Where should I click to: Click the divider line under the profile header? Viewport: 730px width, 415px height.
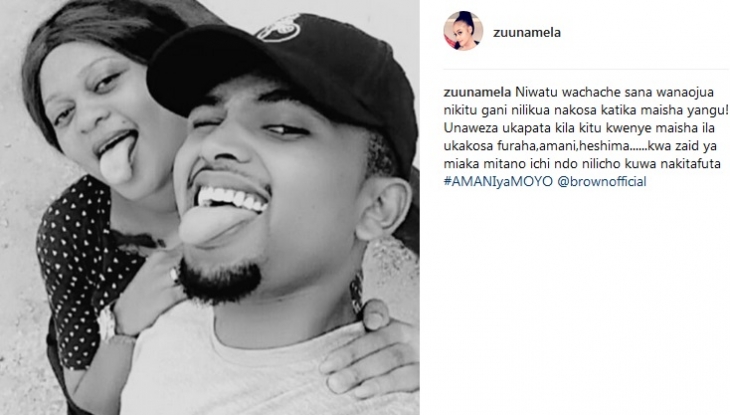pyautogui.click(x=586, y=69)
